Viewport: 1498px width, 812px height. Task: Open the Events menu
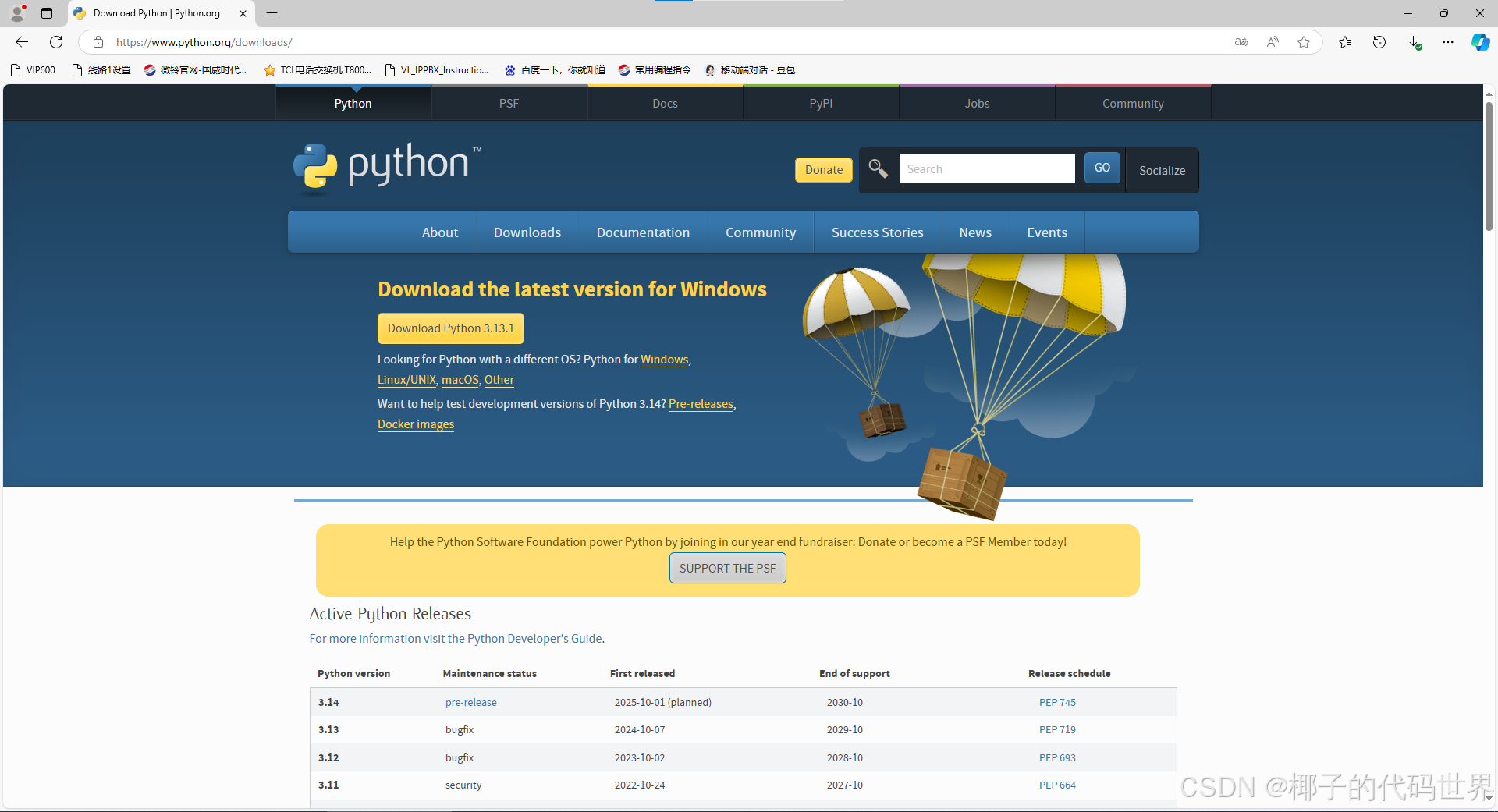(x=1047, y=232)
